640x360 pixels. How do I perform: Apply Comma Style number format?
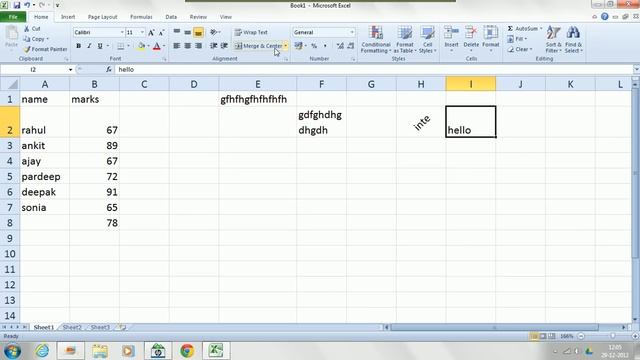click(x=325, y=46)
